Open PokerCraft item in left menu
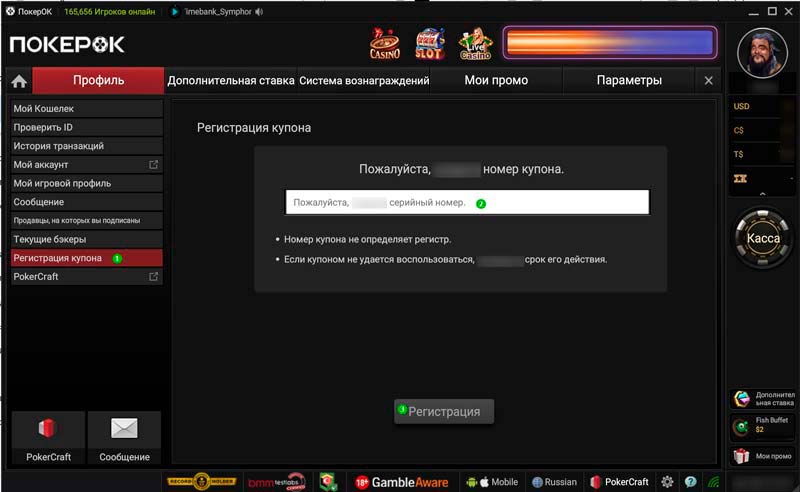Screen dimensions: 800x492 pyautogui.click(x=87, y=277)
